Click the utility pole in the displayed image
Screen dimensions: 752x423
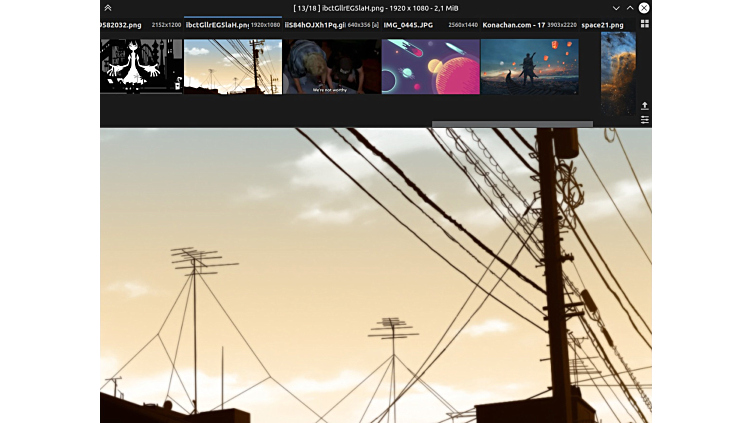(x=552, y=270)
